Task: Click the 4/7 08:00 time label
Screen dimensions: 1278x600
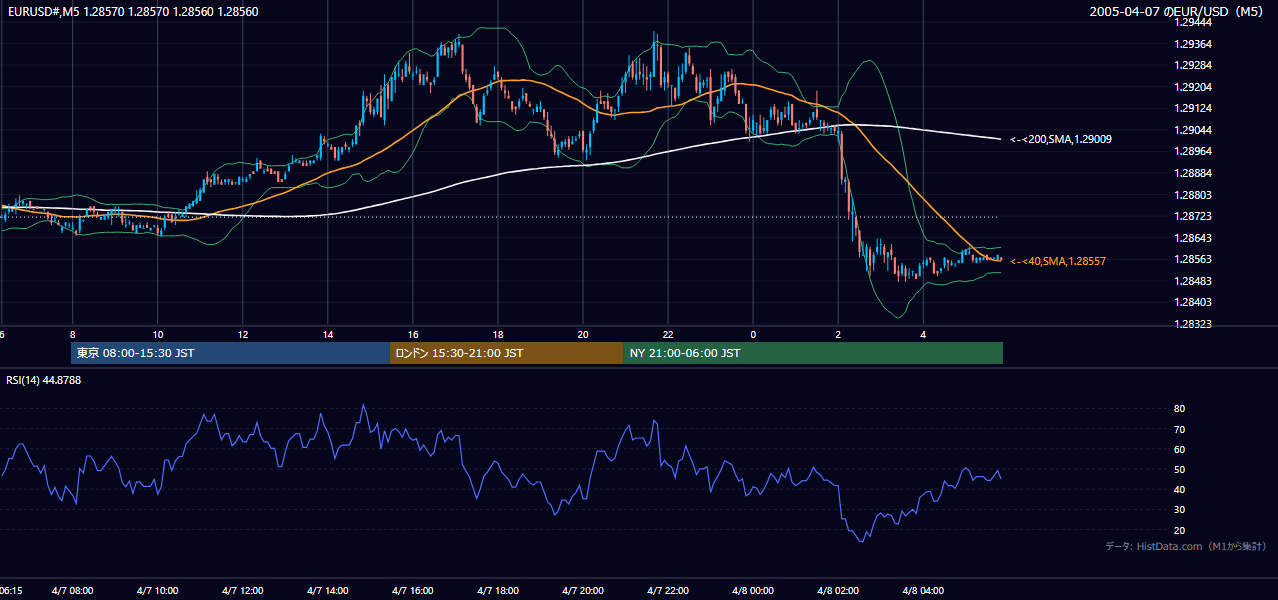Action: (x=72, y=591)
